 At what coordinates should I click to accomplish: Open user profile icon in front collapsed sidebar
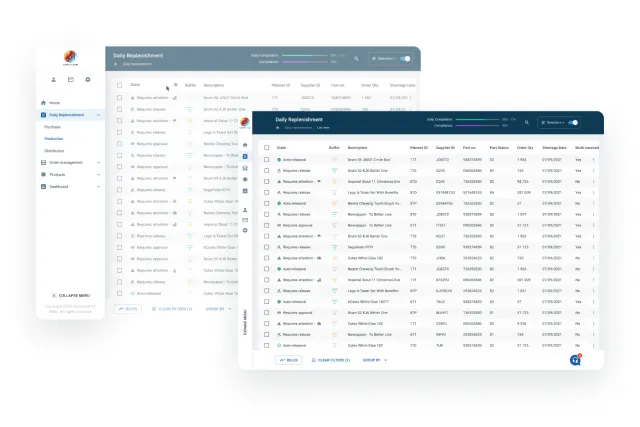[x=245, y=210]
